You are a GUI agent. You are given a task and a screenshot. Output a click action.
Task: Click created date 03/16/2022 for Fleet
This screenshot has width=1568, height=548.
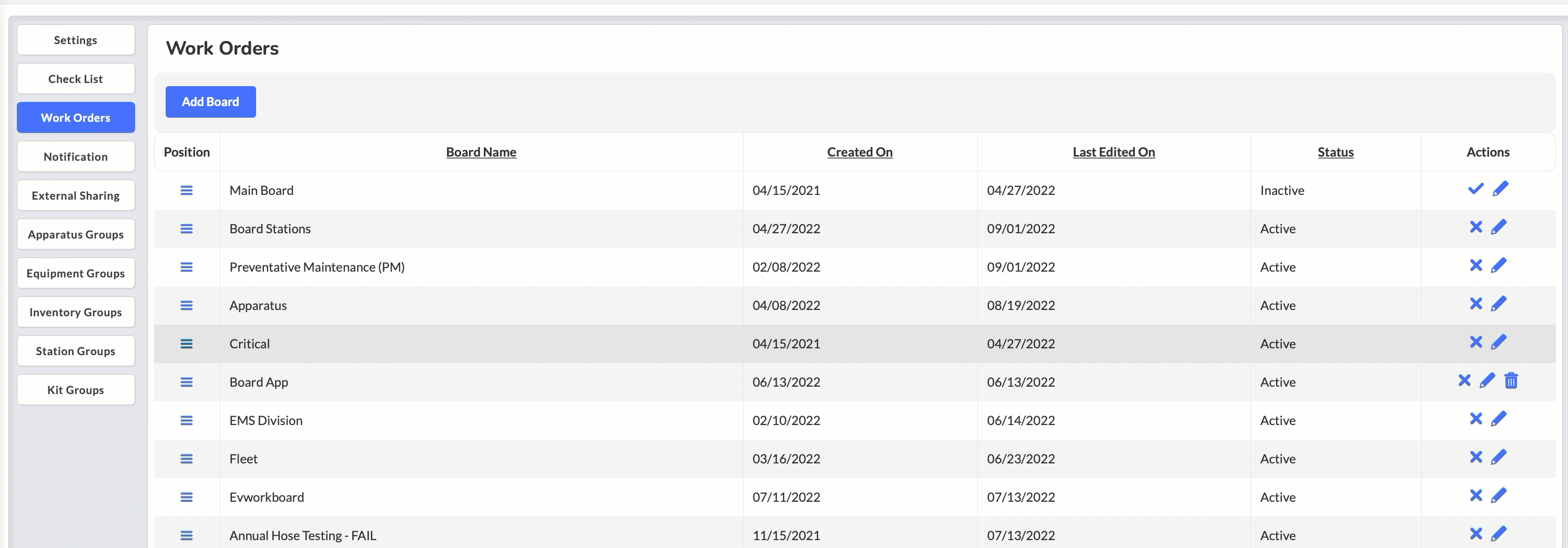point(786,459)
